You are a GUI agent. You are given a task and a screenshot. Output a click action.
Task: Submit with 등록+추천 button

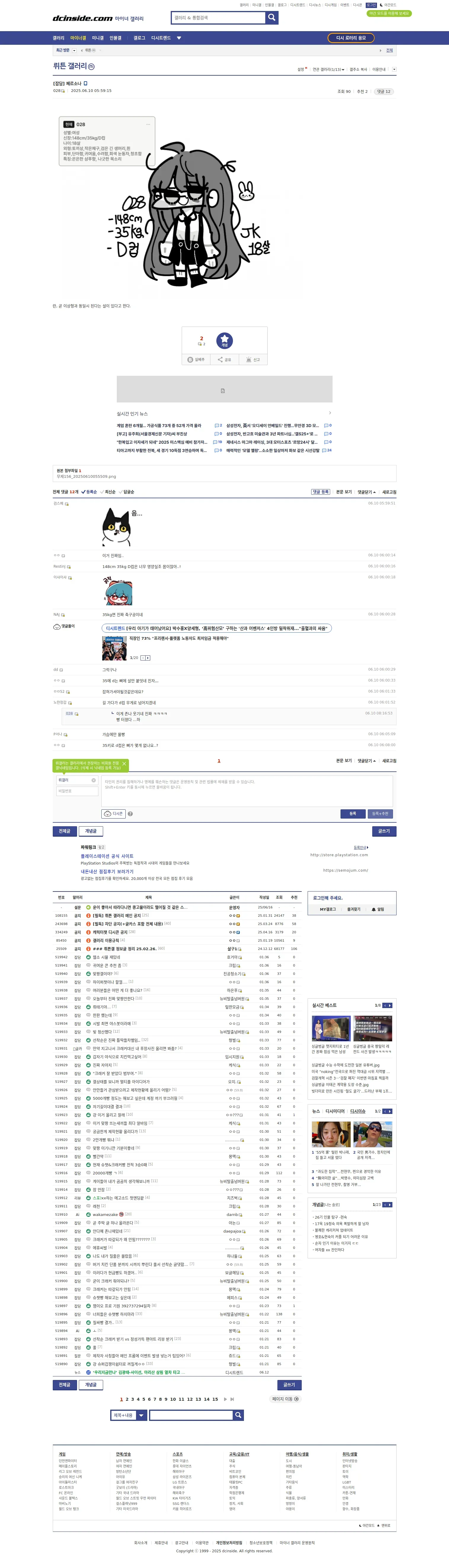(x=380, y=813)
